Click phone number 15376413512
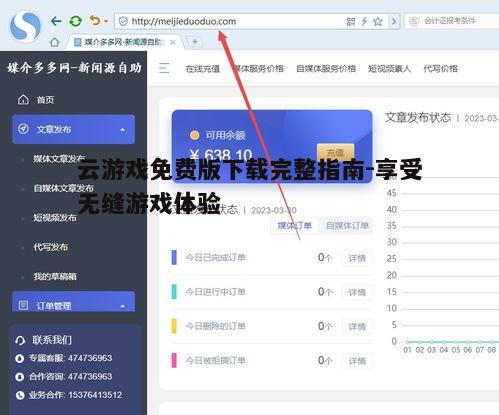499x415 pixels. click(95, 395)
